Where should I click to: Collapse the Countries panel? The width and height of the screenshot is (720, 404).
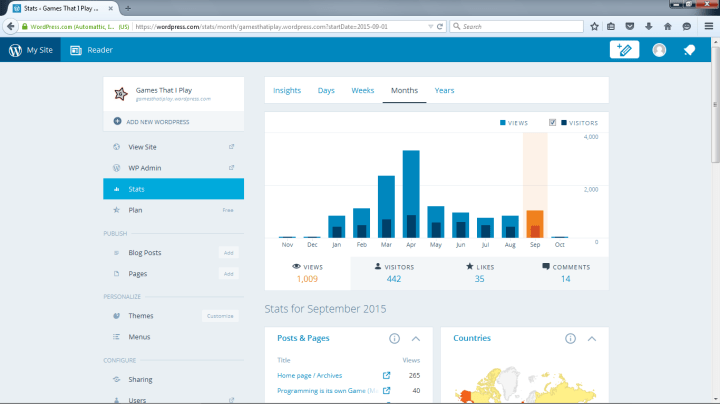pos(592,339)
